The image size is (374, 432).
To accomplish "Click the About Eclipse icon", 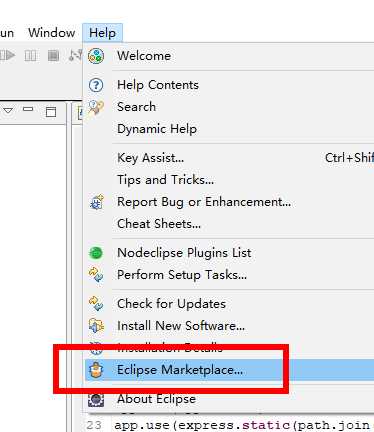I will tap(96, 400).
